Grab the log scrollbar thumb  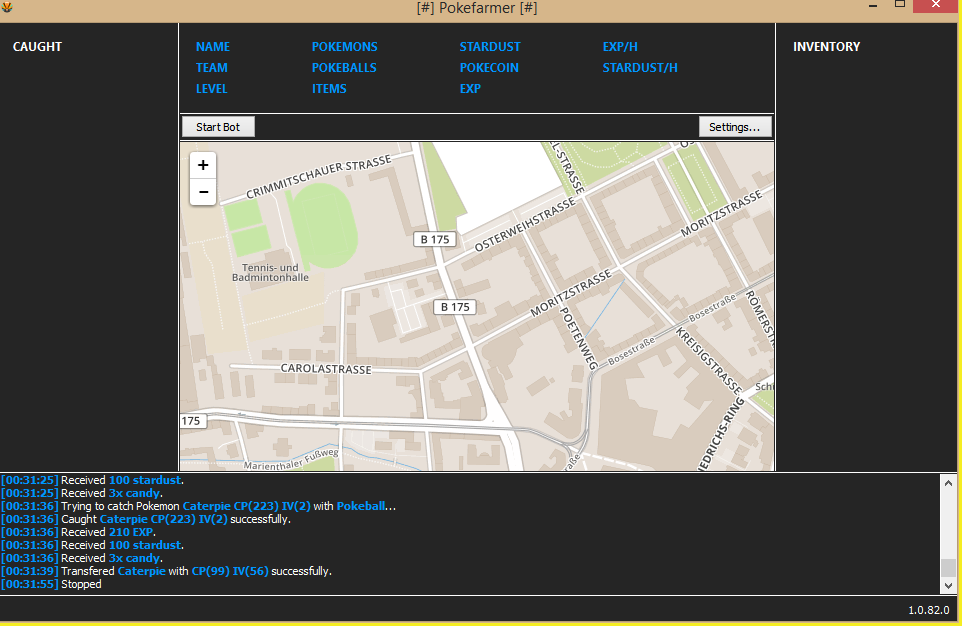[948, 568]
